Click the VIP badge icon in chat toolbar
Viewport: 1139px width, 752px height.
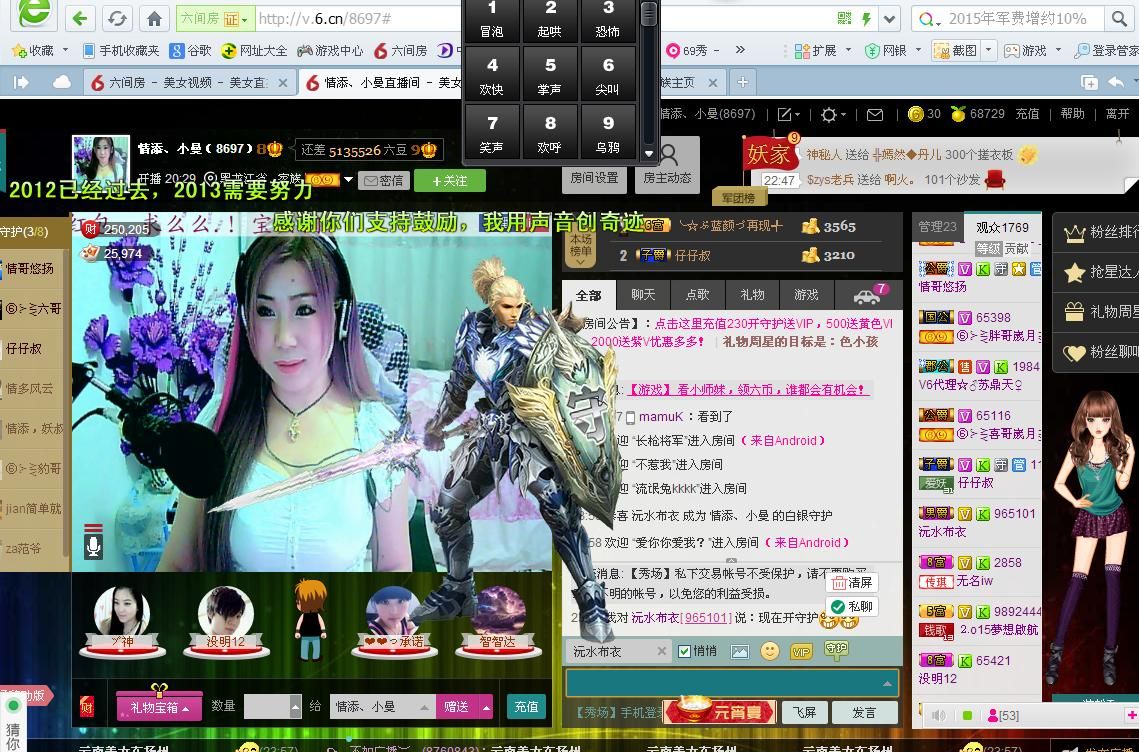[800, 652]
